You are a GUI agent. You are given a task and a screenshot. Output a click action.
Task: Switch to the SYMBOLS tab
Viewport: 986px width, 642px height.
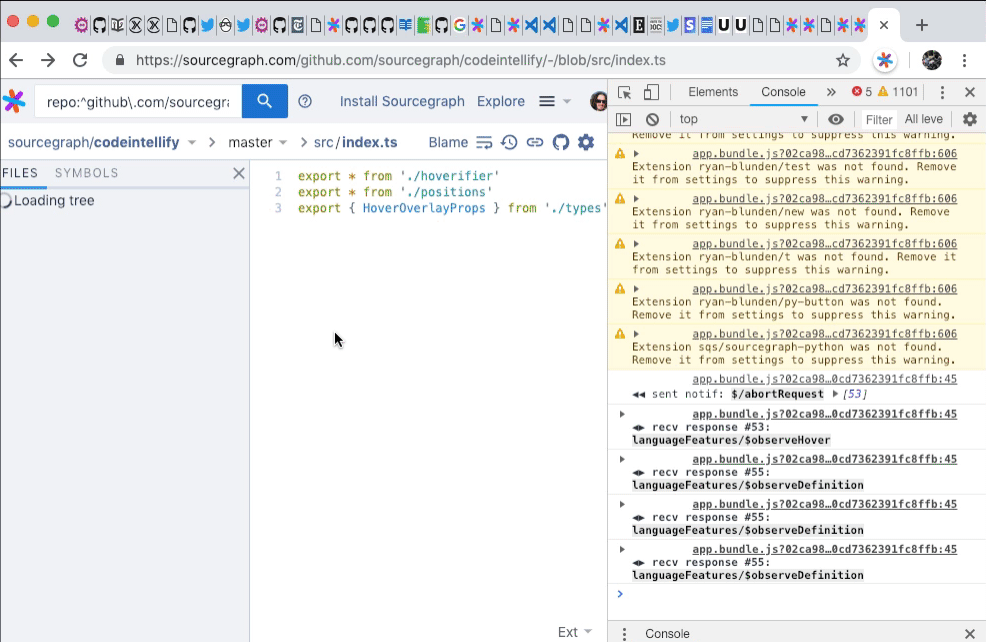click(x=86, y=173)
